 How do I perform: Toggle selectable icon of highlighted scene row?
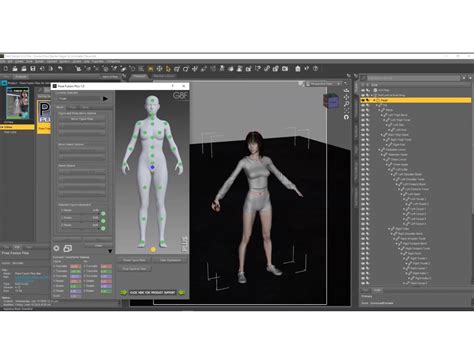click(368, 100)
